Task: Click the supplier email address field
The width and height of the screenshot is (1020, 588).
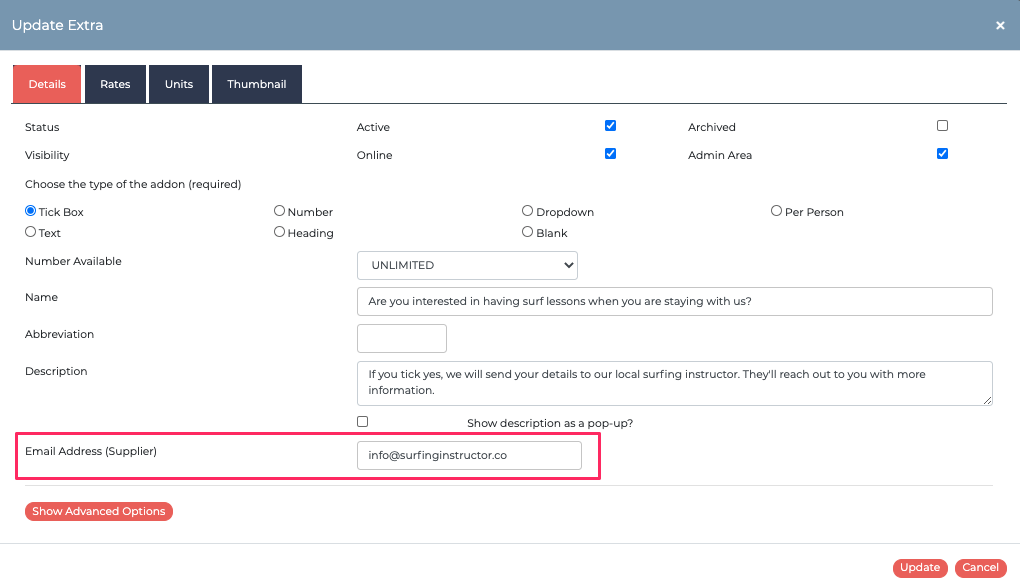Action: click(x=469, y=455)
